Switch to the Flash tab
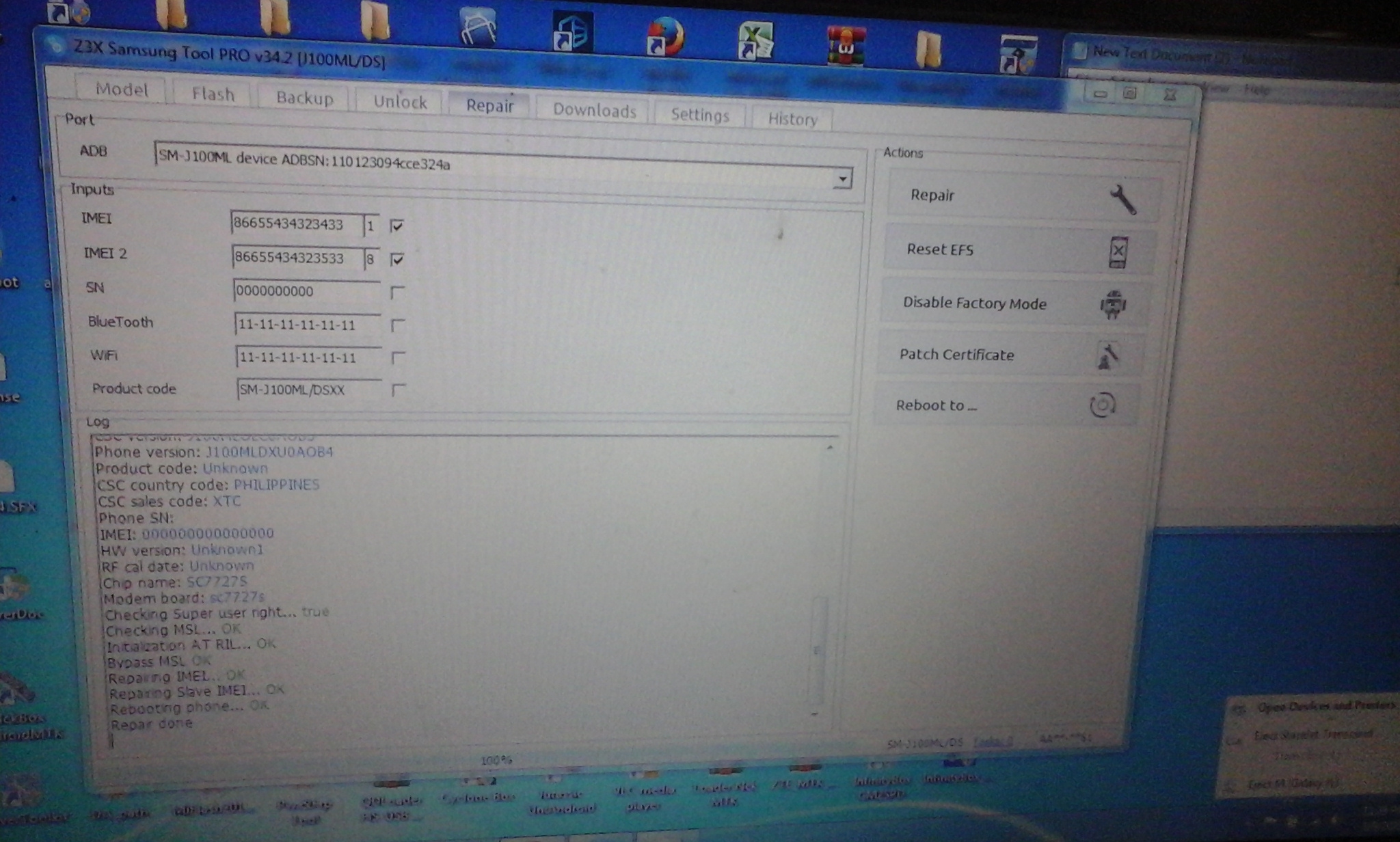 click(213, 94)
